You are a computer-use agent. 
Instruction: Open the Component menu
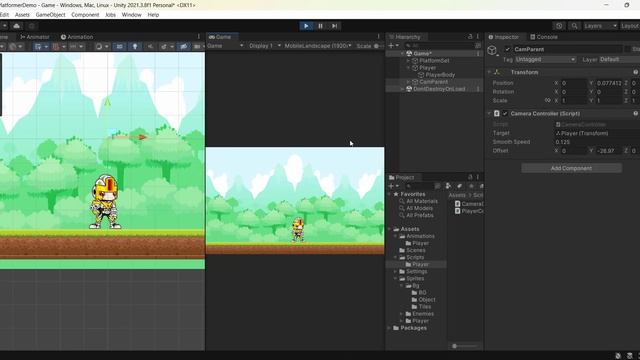85,15
